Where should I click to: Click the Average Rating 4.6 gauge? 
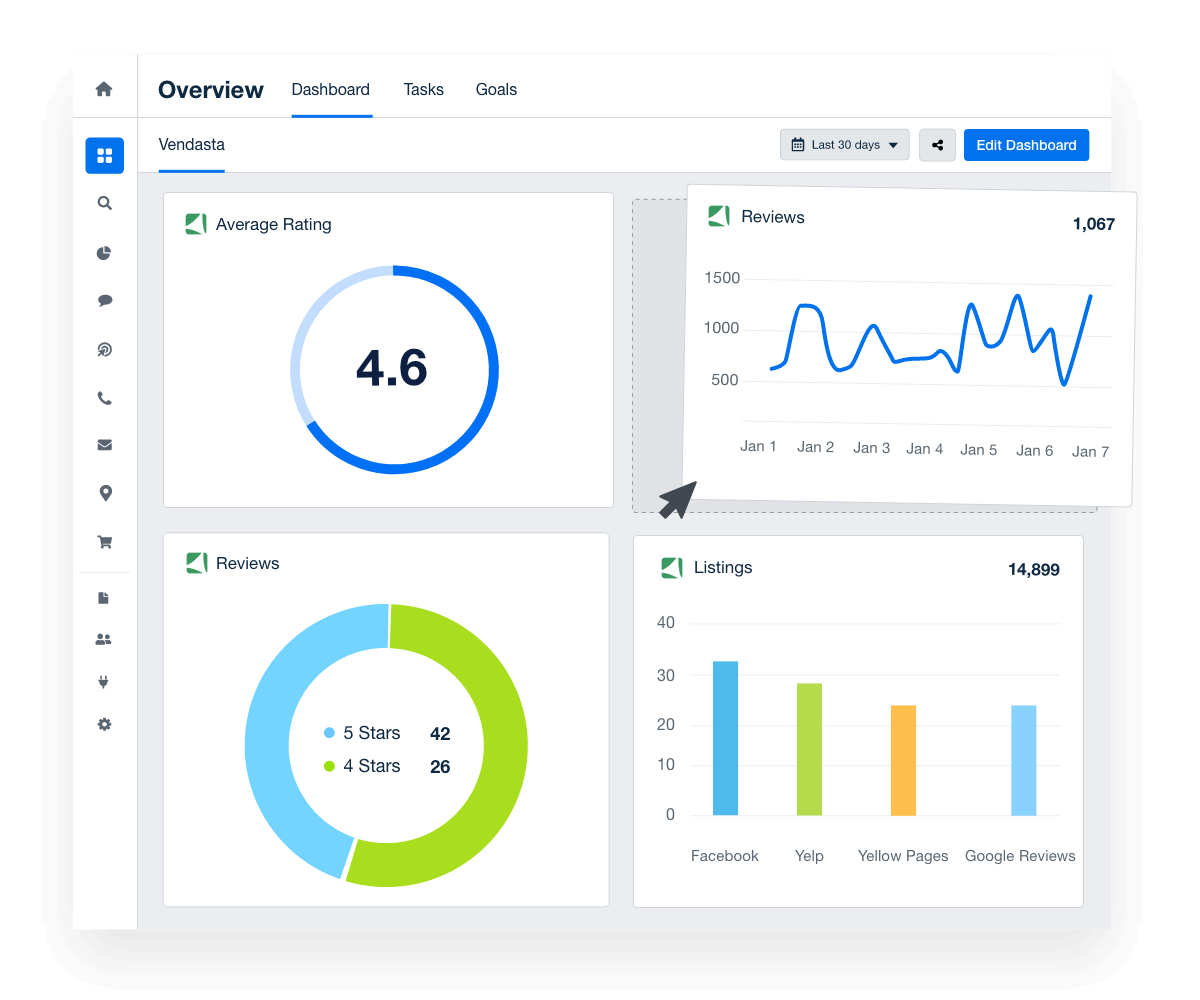(393, 369)
